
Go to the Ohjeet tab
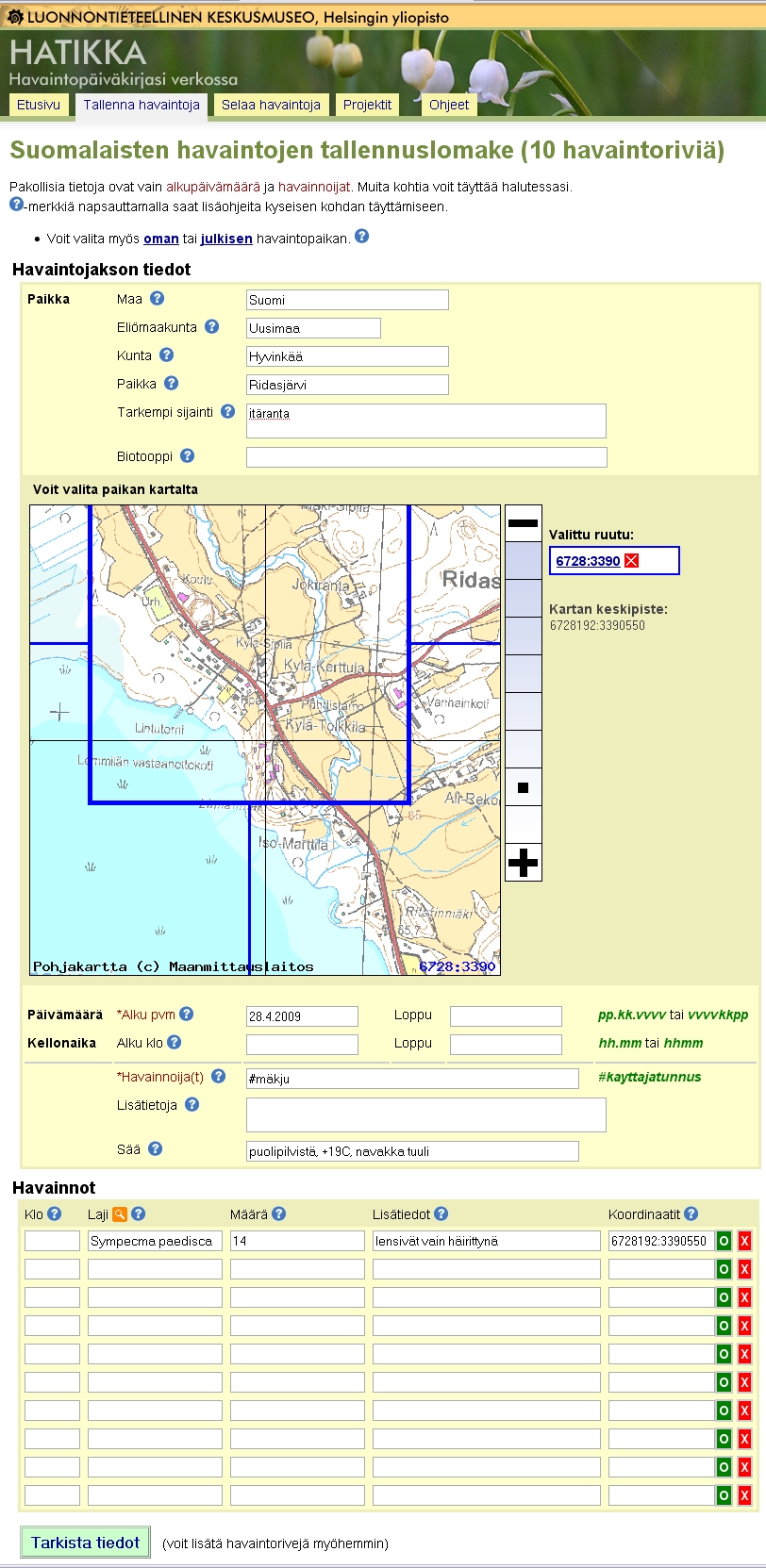[x=448, y=105]
